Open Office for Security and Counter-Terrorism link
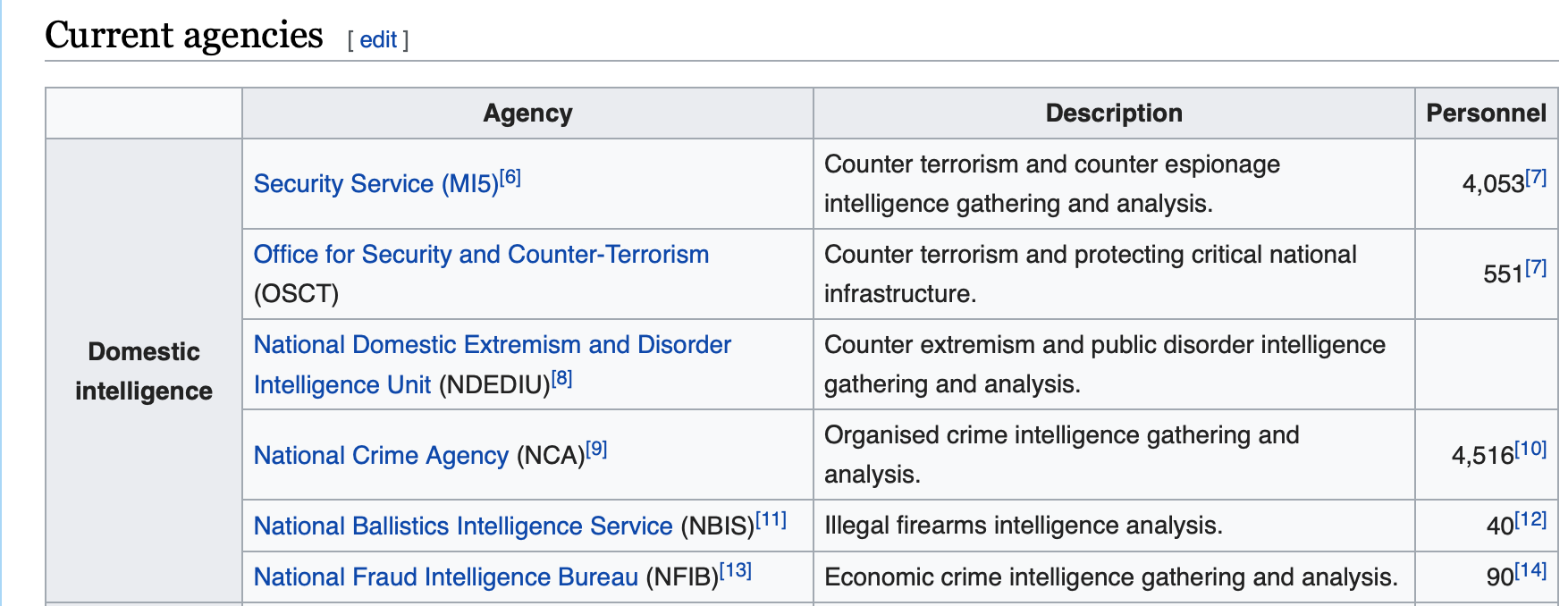 pyautogui.click(x=481, y=255)
